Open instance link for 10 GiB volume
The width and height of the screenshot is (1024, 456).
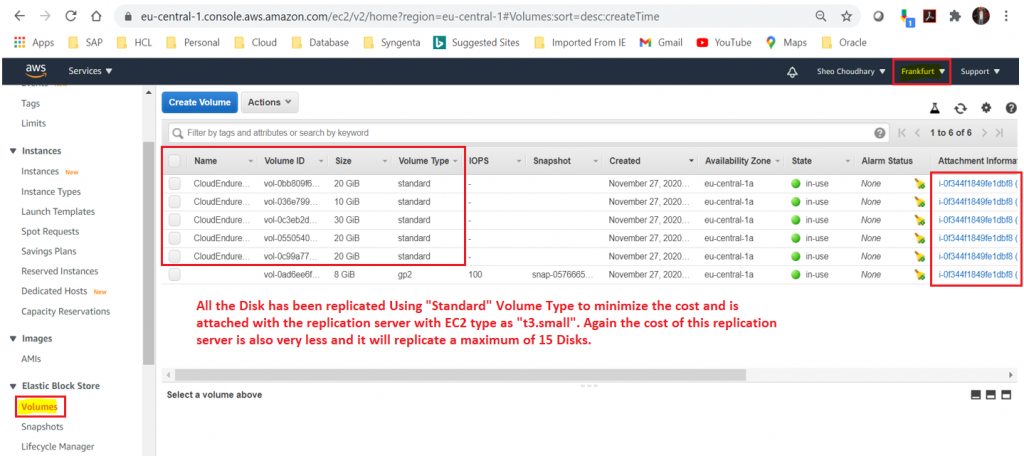click(x=977, y=202)
